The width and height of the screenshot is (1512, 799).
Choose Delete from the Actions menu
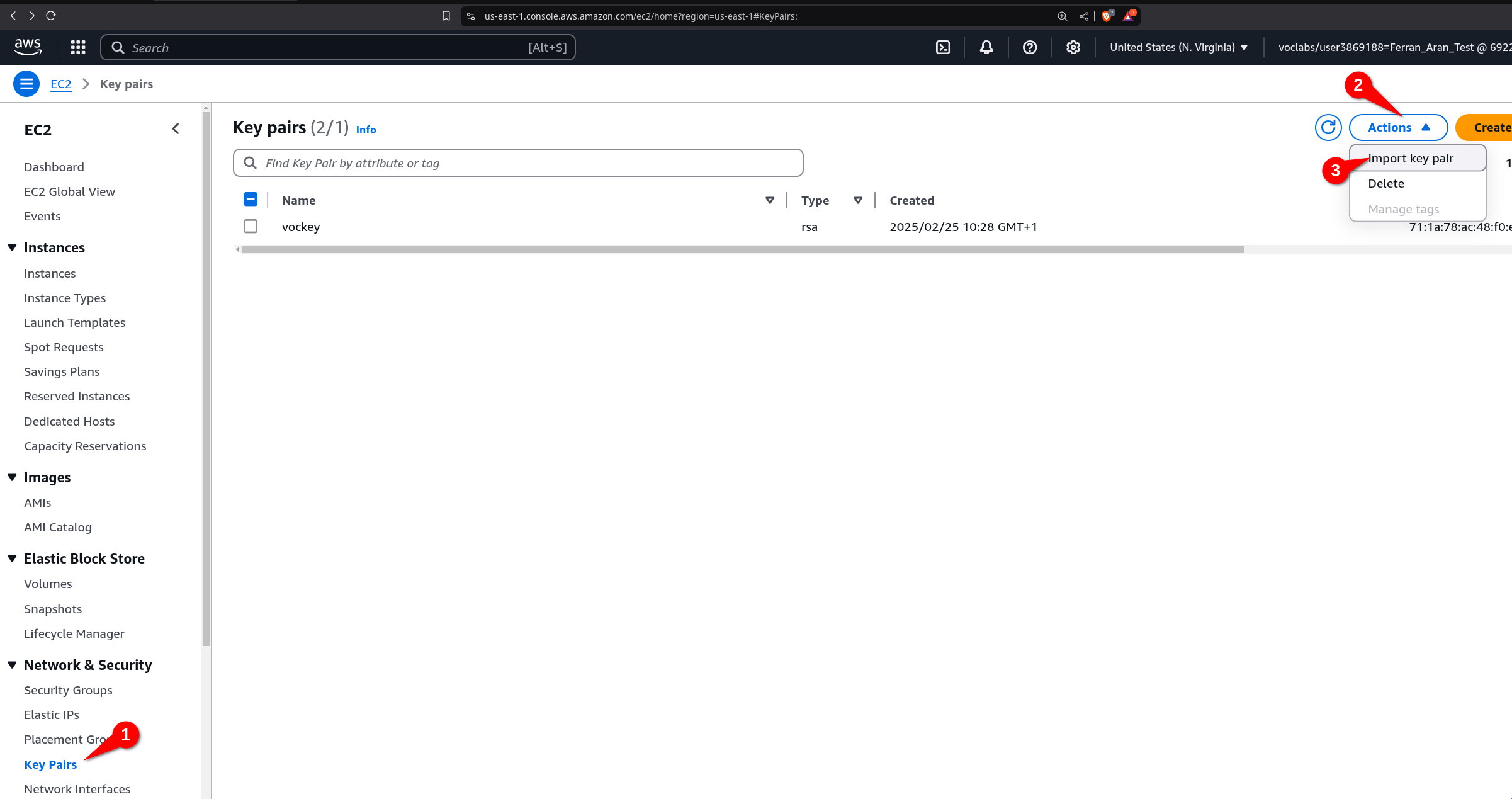point(1386,183)
